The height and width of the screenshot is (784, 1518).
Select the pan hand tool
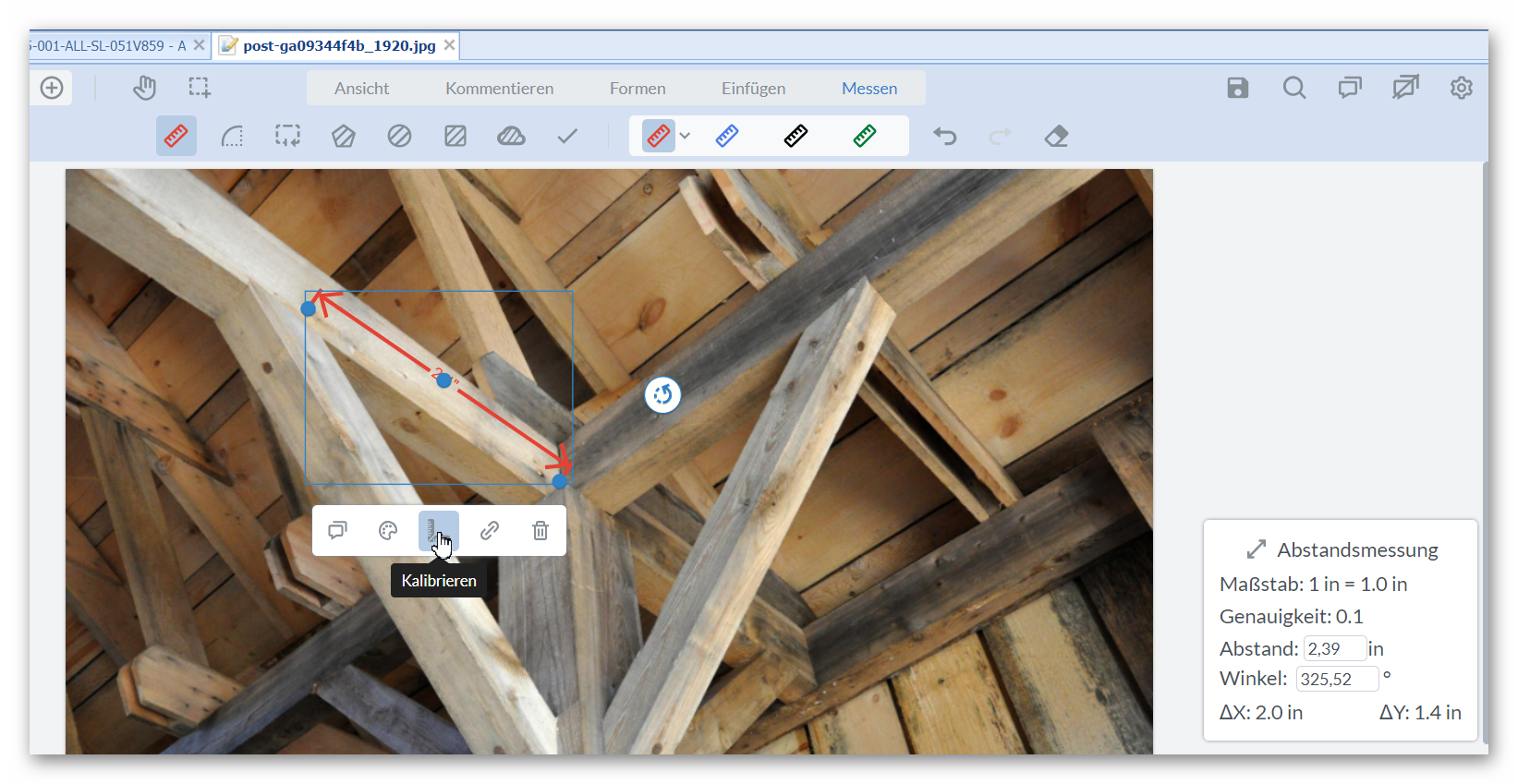[144, 88]
